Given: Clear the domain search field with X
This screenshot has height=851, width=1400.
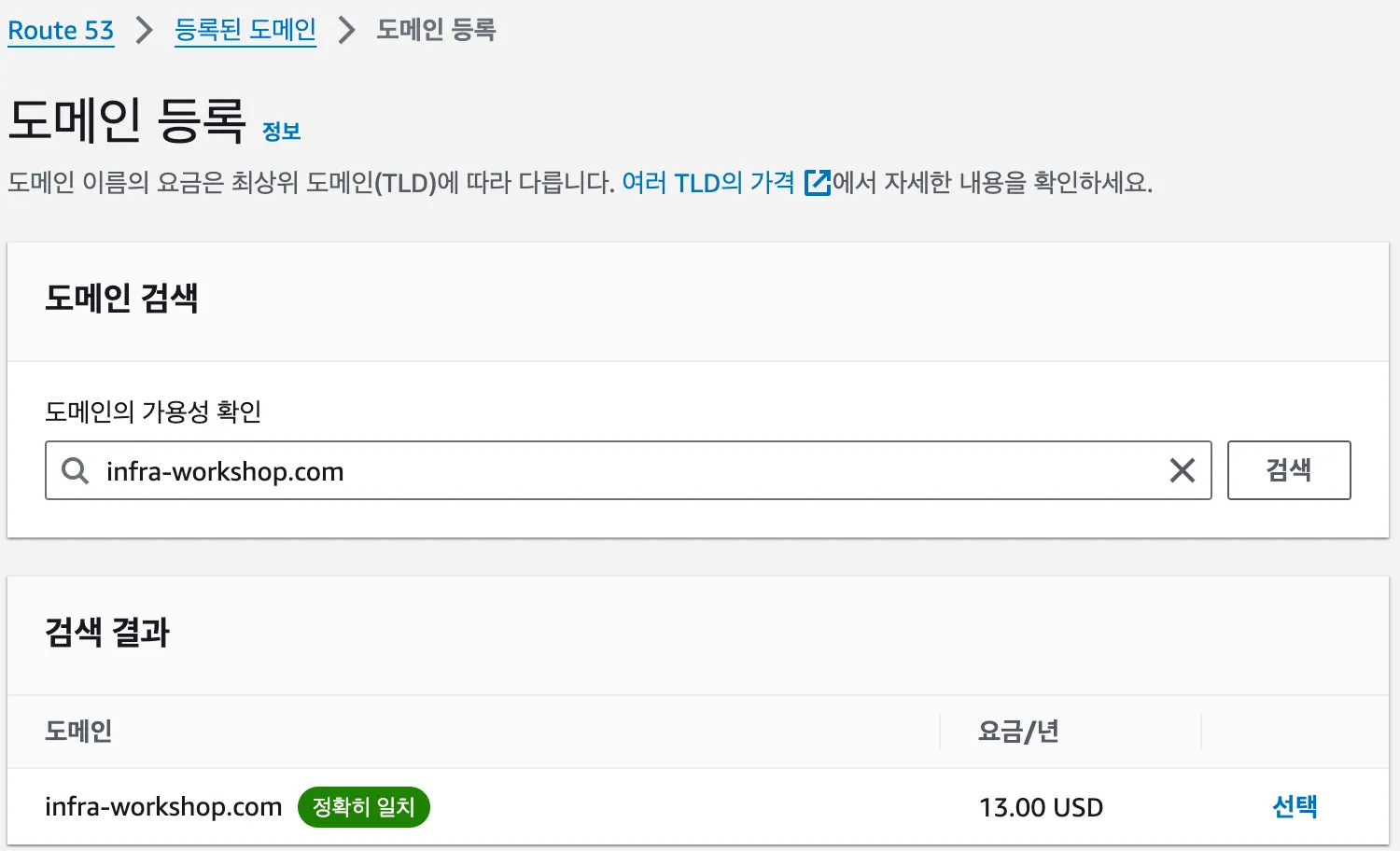Looking at the screenshot, I should 1182,470.
